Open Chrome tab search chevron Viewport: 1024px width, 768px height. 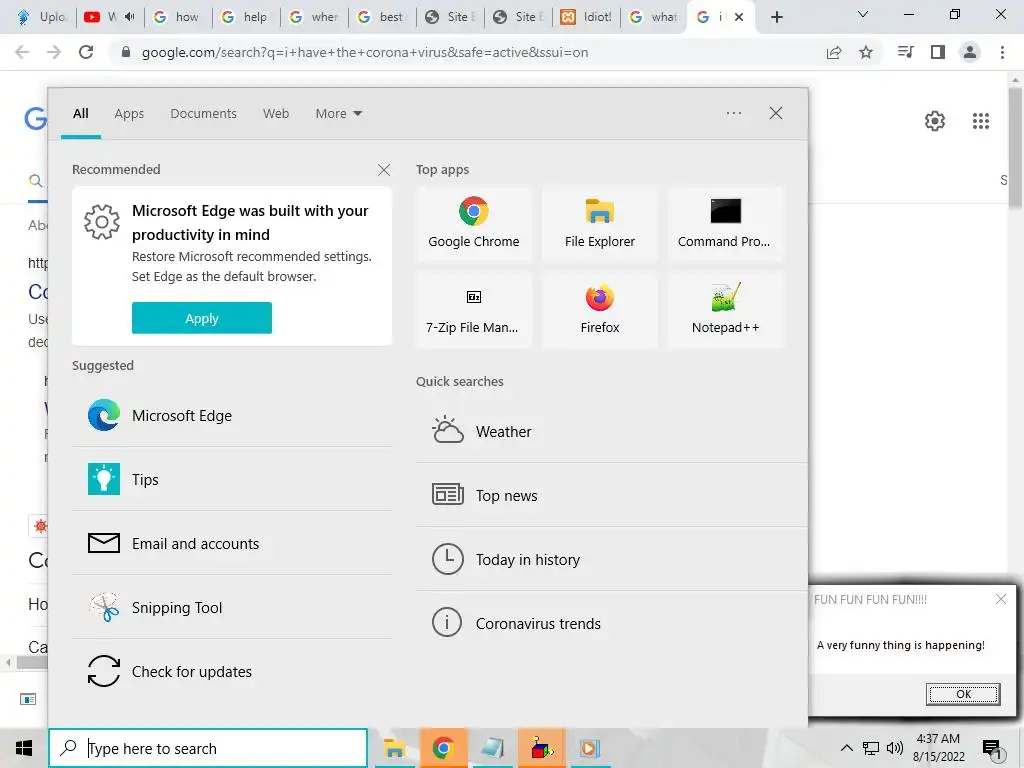[863, 14]
